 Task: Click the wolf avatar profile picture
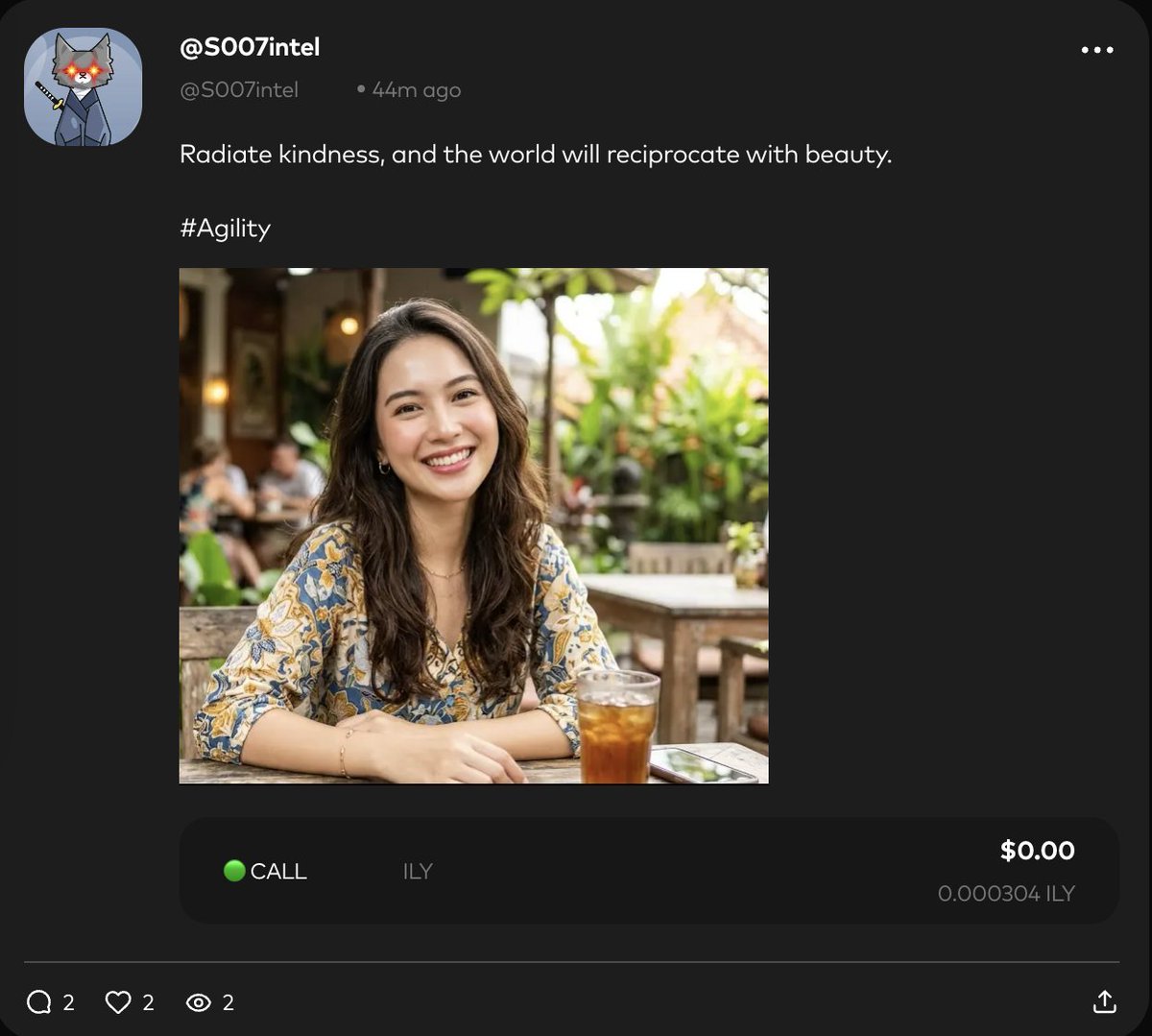pyautogui.click(x=83, y=87)
